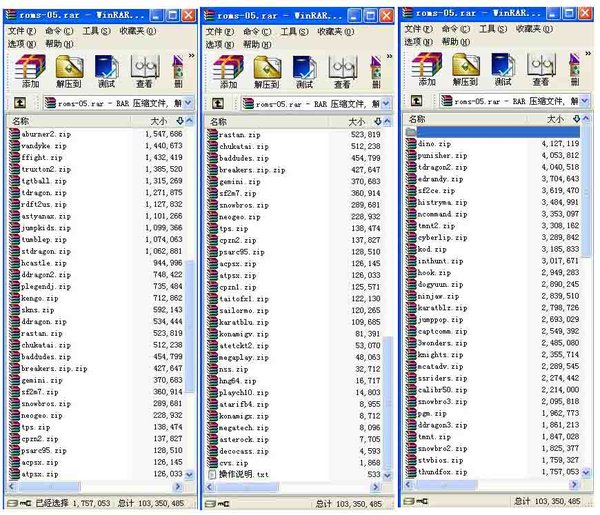Open the 选项(N) menu in the right window
This screenshot has width=600, height=515.
(419, 42)
